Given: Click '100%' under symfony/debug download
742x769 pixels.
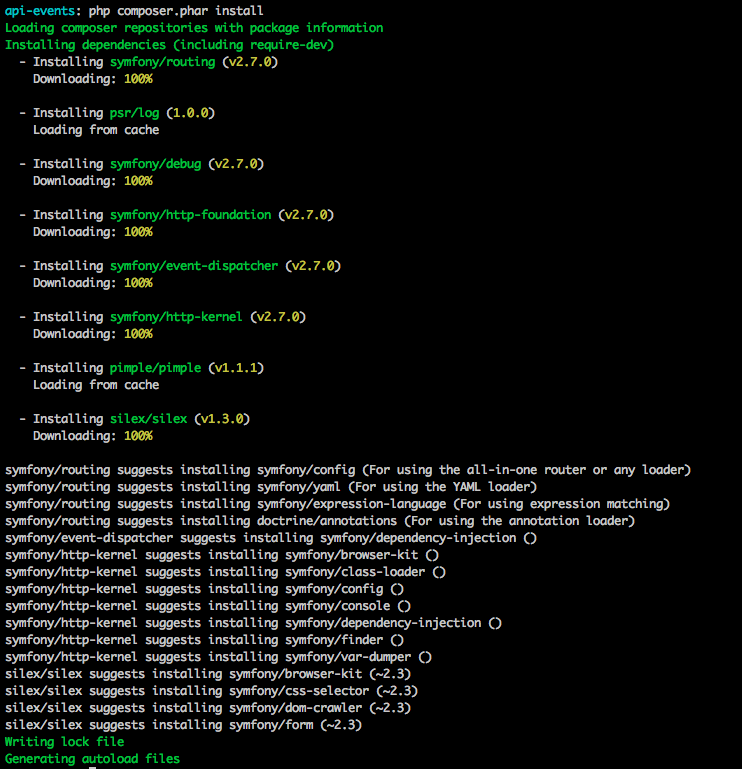Looking at the screenshot, I should [138, 181].
